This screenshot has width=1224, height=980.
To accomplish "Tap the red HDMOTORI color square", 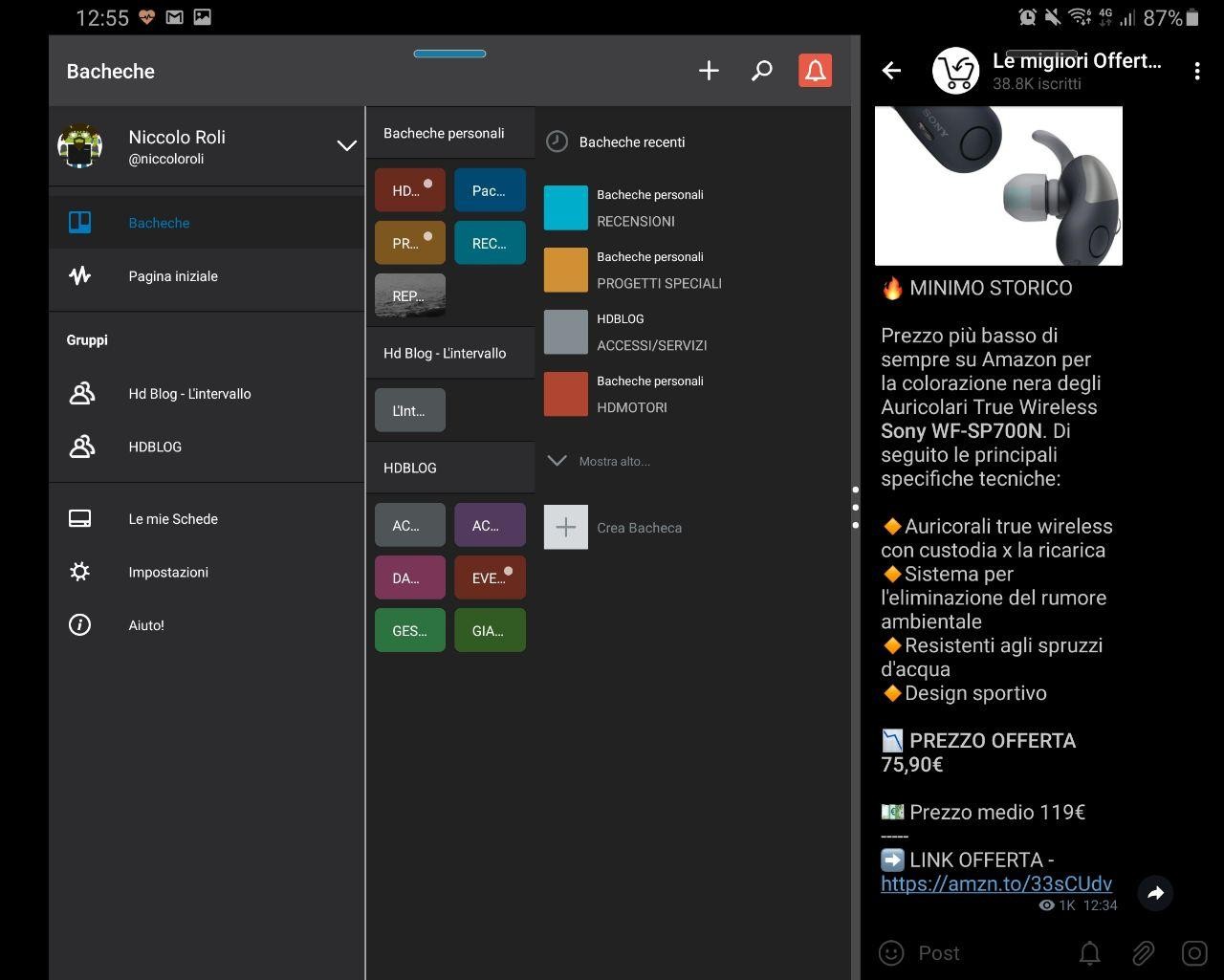I will 566,395.
